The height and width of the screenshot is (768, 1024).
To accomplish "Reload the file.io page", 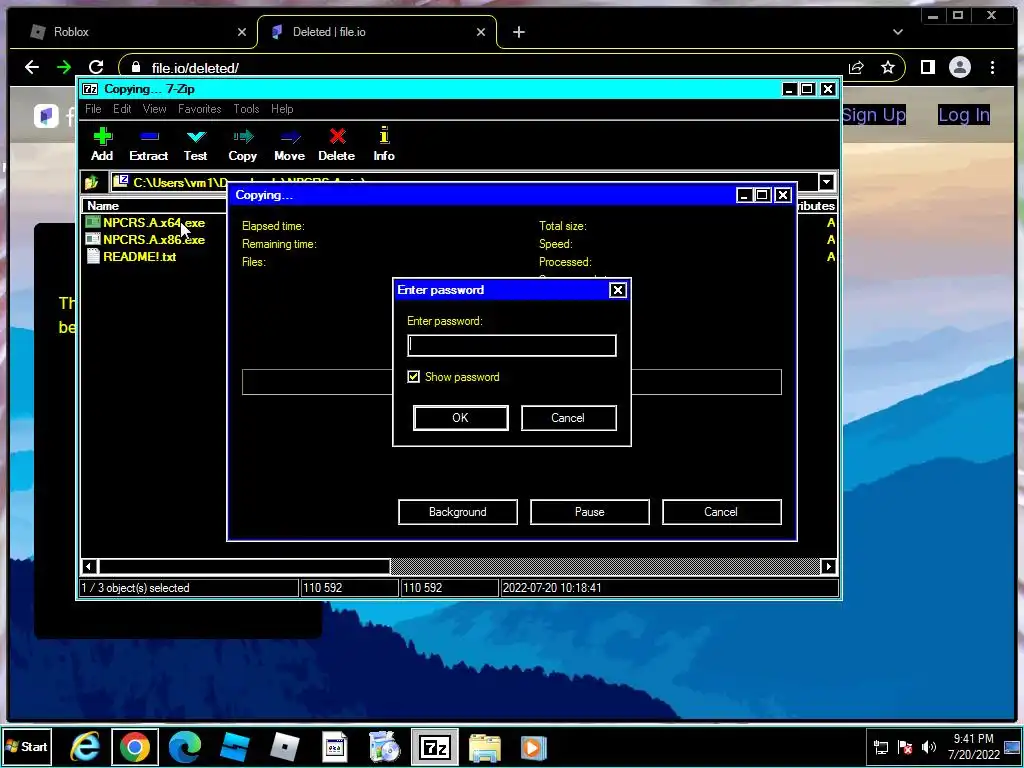I will click(x=96, y=67).
